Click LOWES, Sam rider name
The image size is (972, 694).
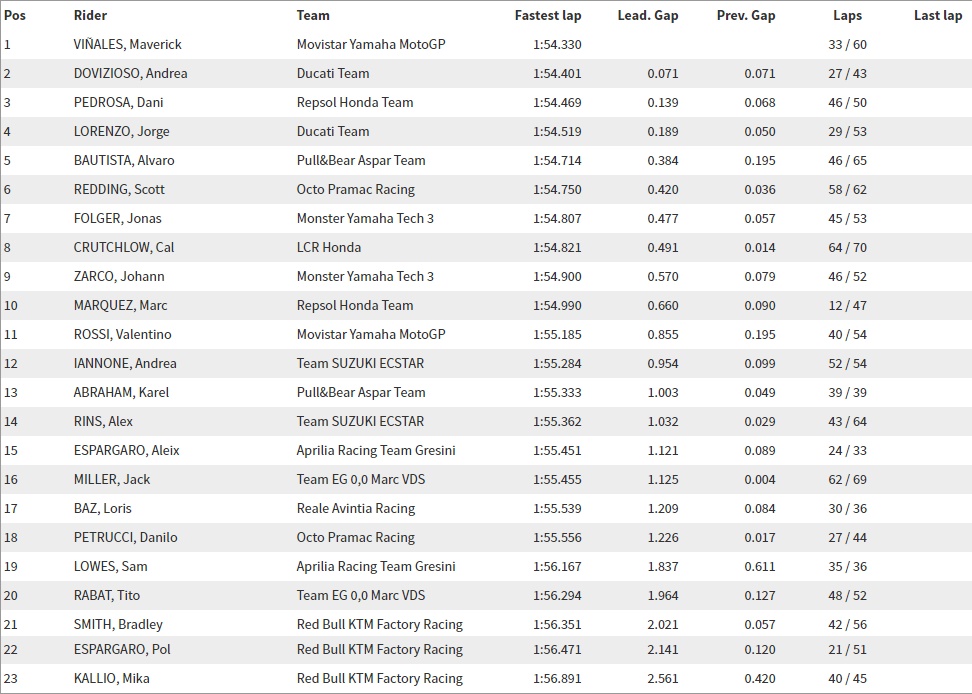[110, 566]
